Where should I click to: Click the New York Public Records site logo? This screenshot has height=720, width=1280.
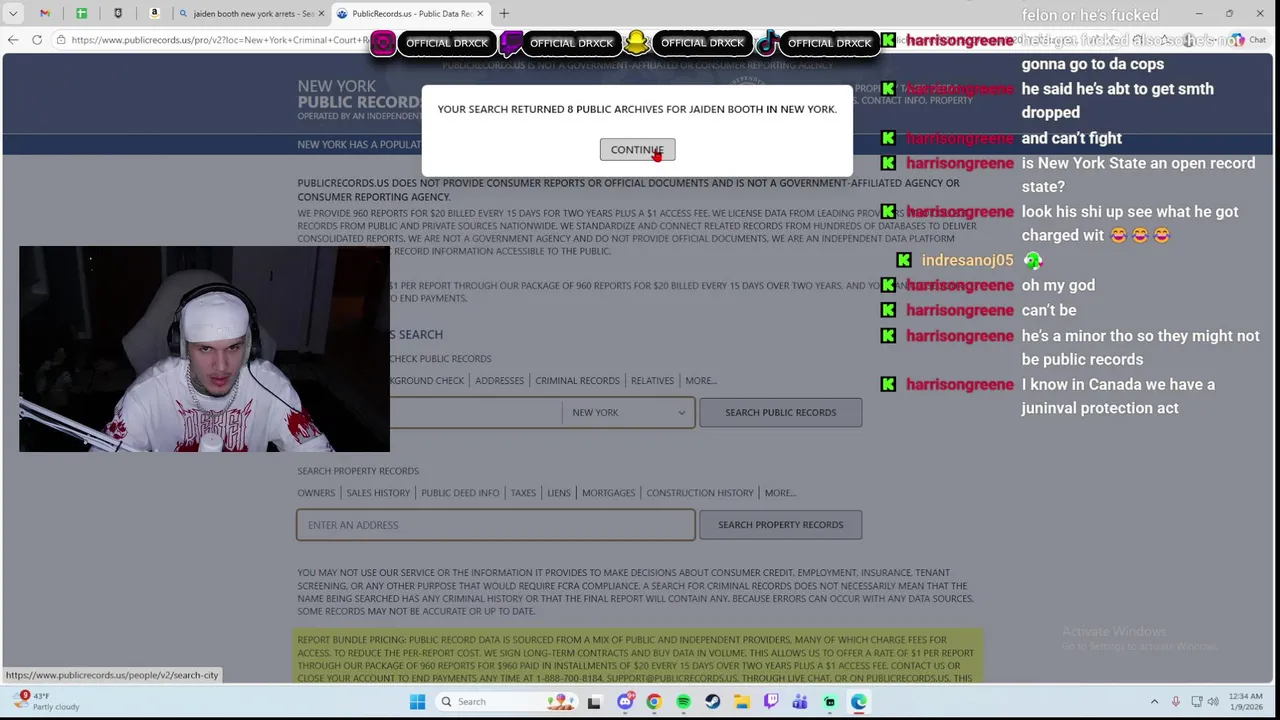pyautogui.click(x=358, y=101)
